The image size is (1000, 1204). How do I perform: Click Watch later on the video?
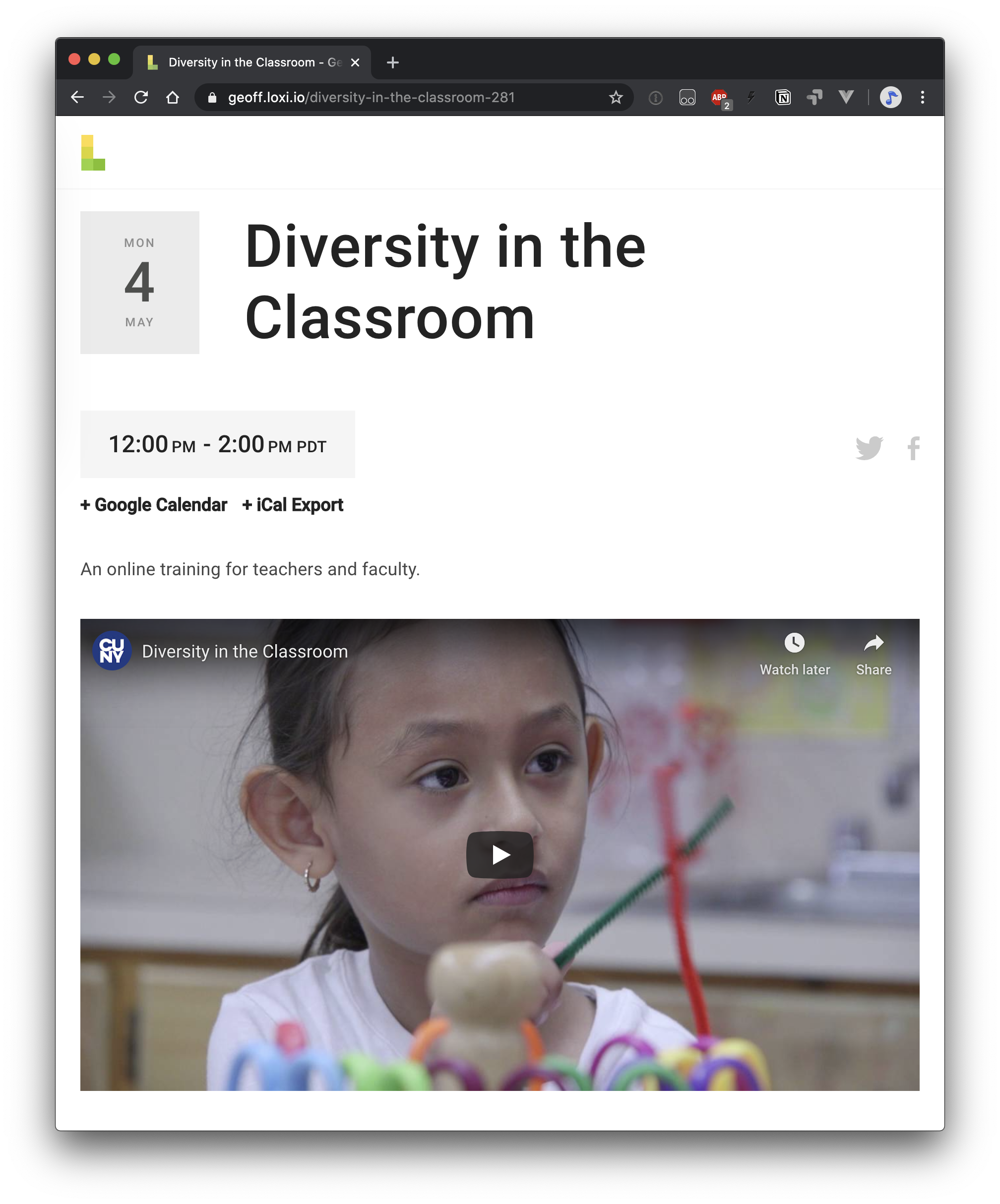794,654
